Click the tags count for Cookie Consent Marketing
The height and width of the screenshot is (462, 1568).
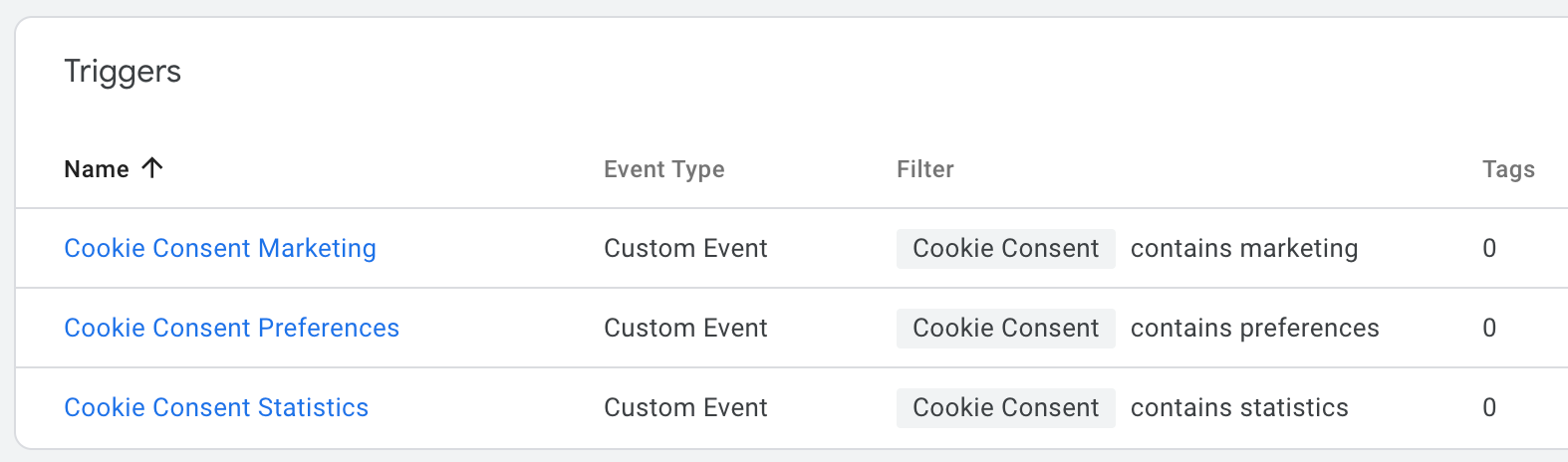click(1489, 248)
